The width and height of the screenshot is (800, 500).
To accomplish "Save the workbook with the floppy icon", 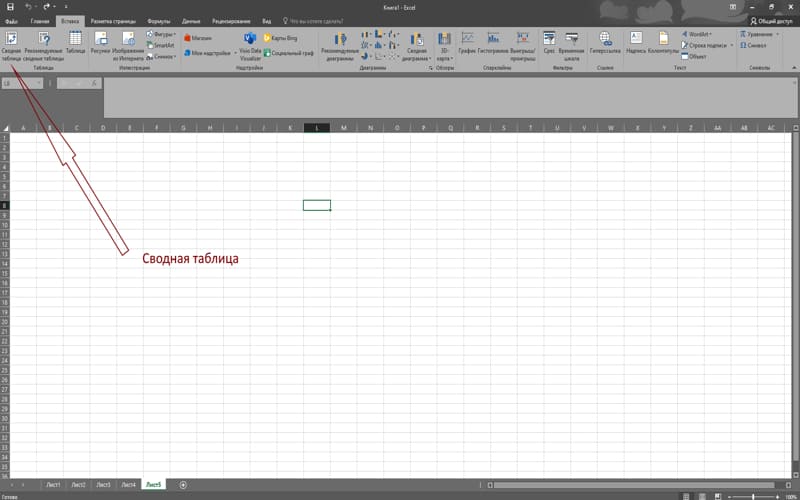I will coord(10,7).
